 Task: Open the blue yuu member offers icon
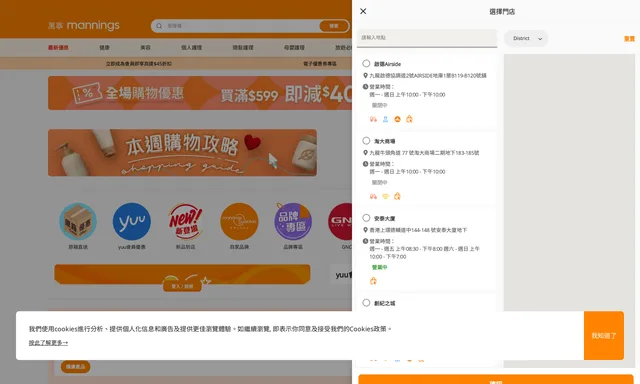tap(131, 222)
